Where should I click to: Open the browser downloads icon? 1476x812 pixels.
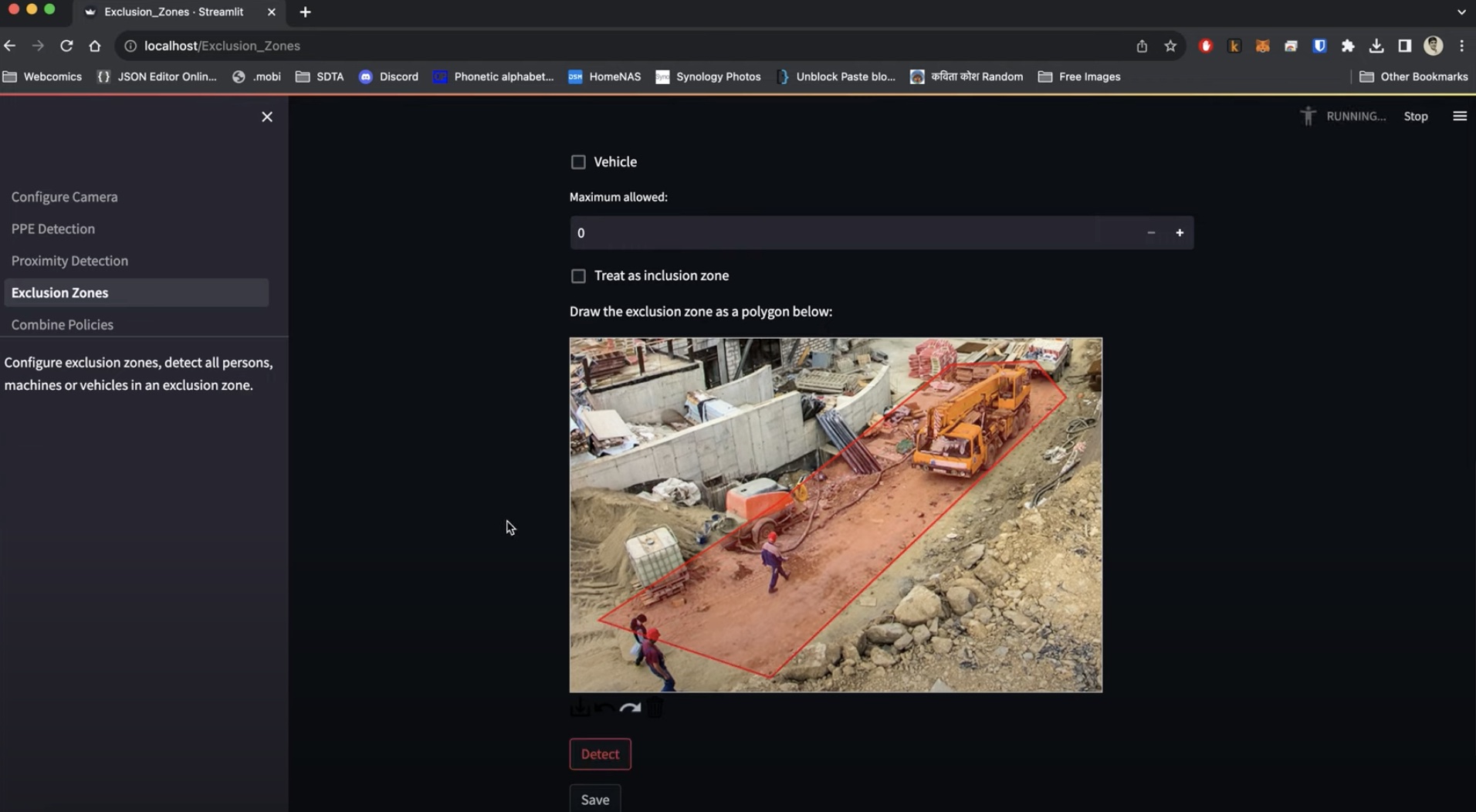[x=1376, y=46]
